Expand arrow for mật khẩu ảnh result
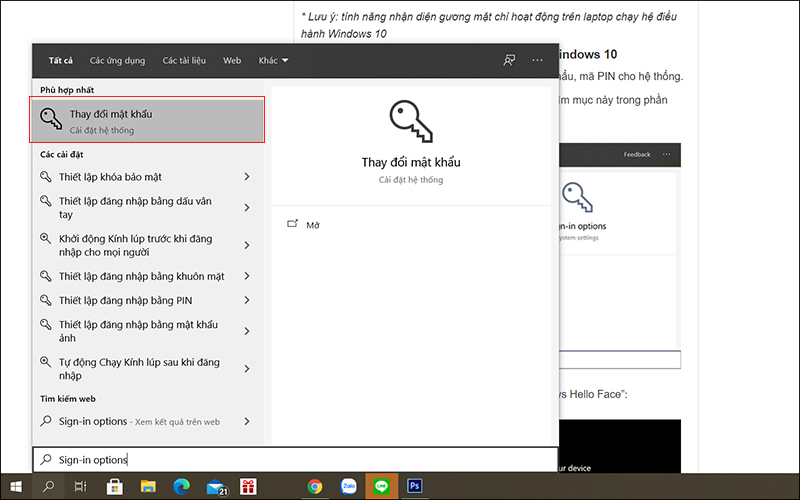 (247, 331)
